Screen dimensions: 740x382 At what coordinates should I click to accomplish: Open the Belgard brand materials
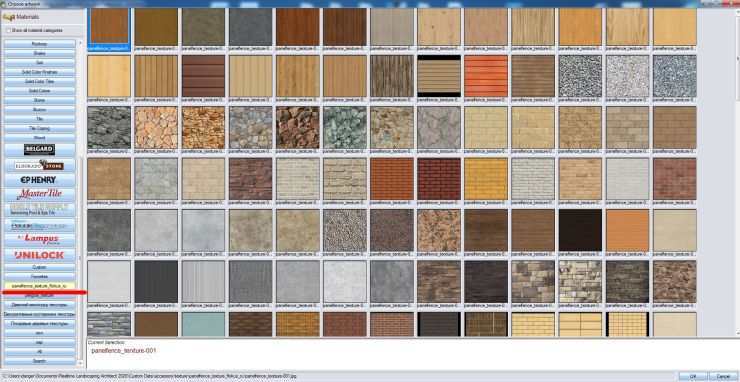[40, 150]
